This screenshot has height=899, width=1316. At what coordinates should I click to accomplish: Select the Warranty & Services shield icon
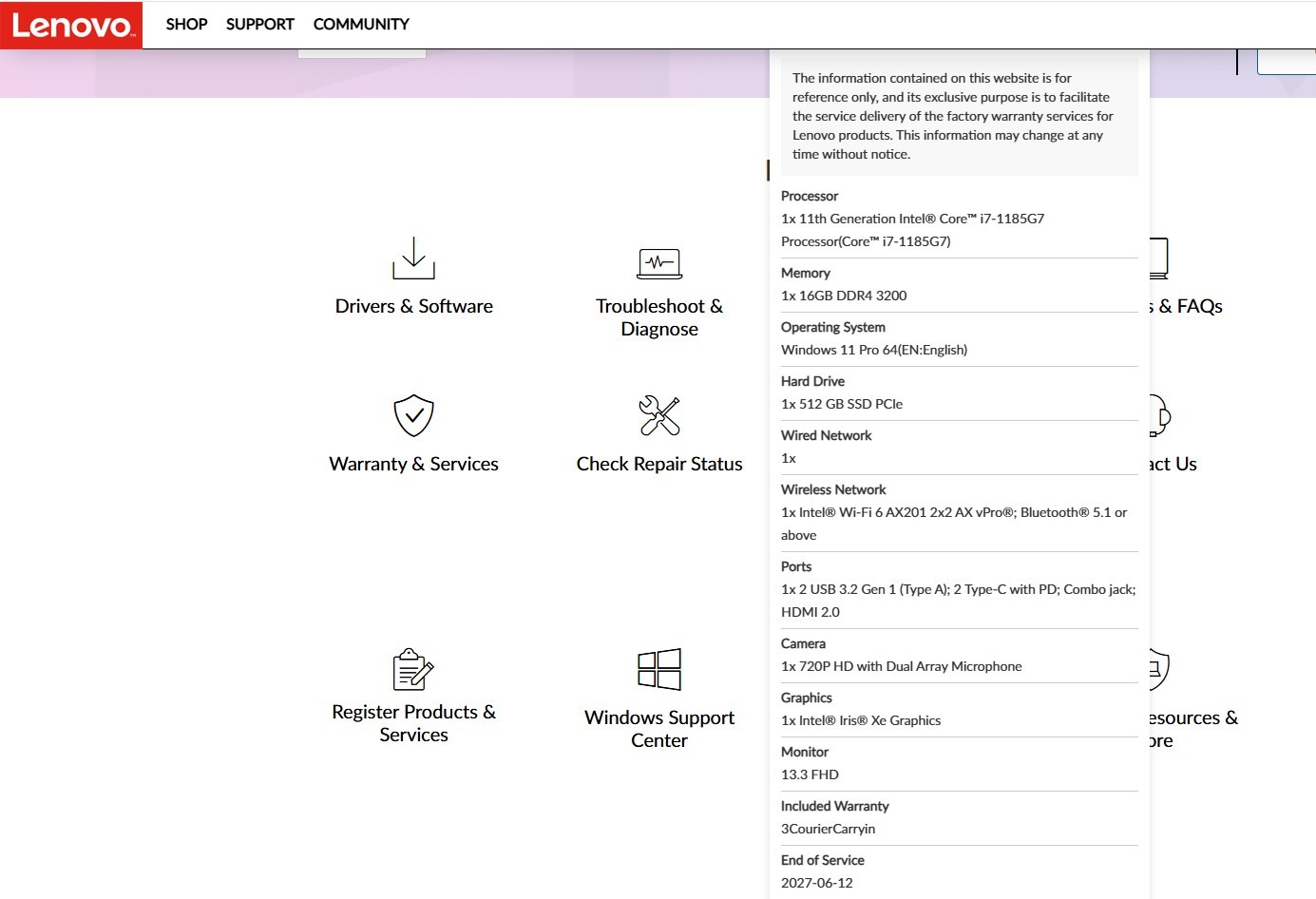point(413,415)
